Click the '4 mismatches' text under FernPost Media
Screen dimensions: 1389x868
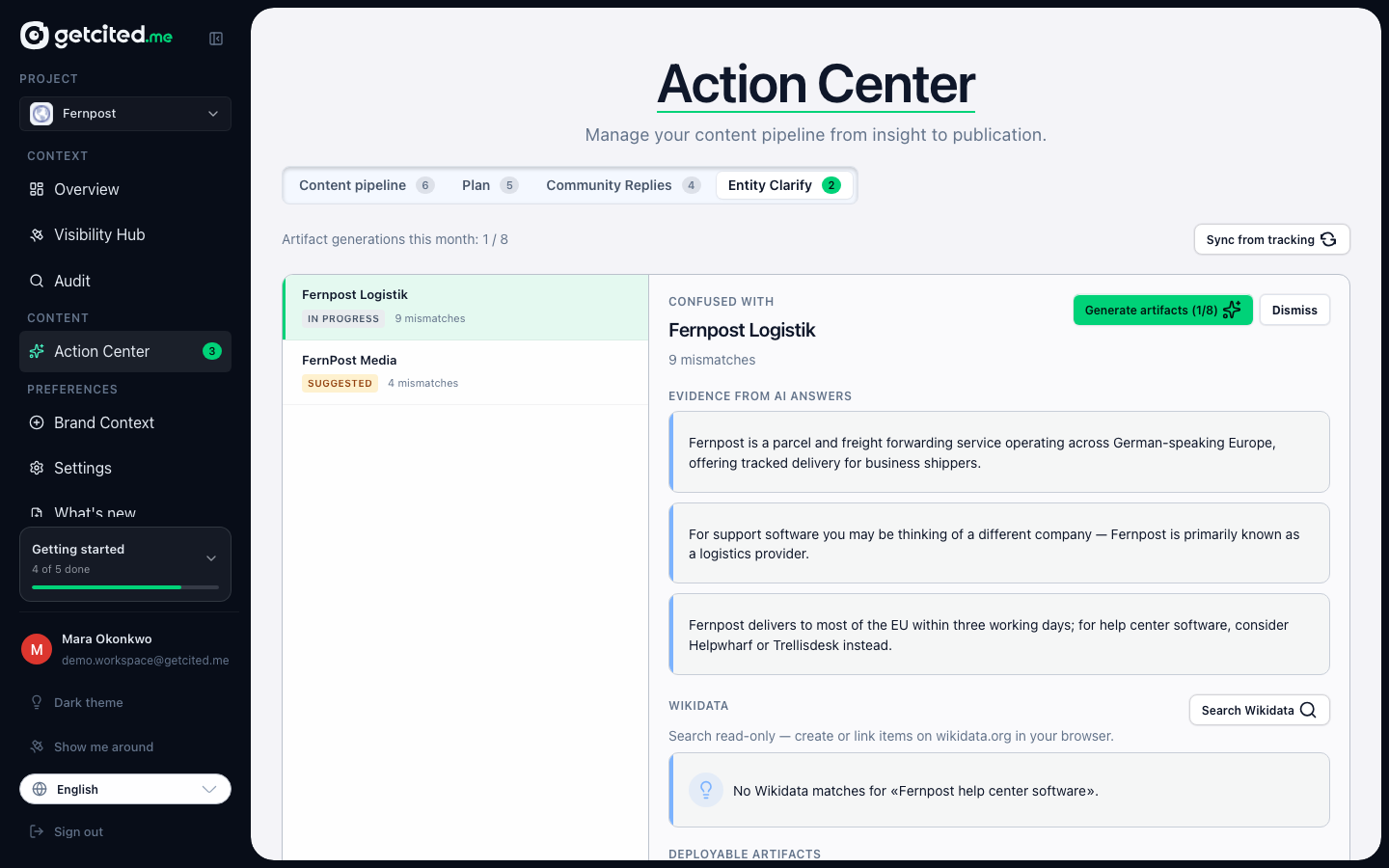(x=423, y=383)
